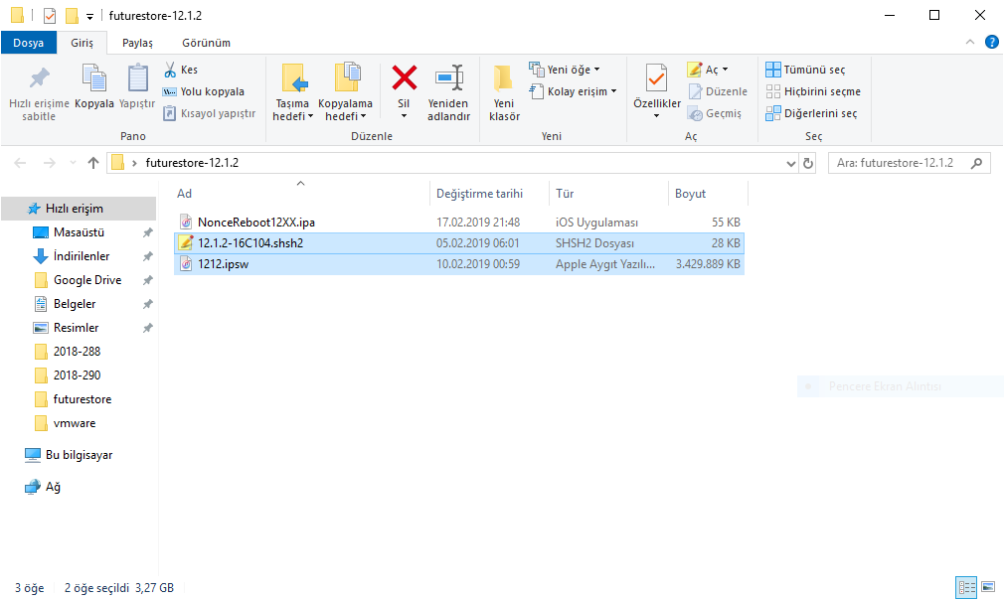
Task: Click Yeniden adlandır rename icon
Action: pyautogui.click(x=448, y=78)
